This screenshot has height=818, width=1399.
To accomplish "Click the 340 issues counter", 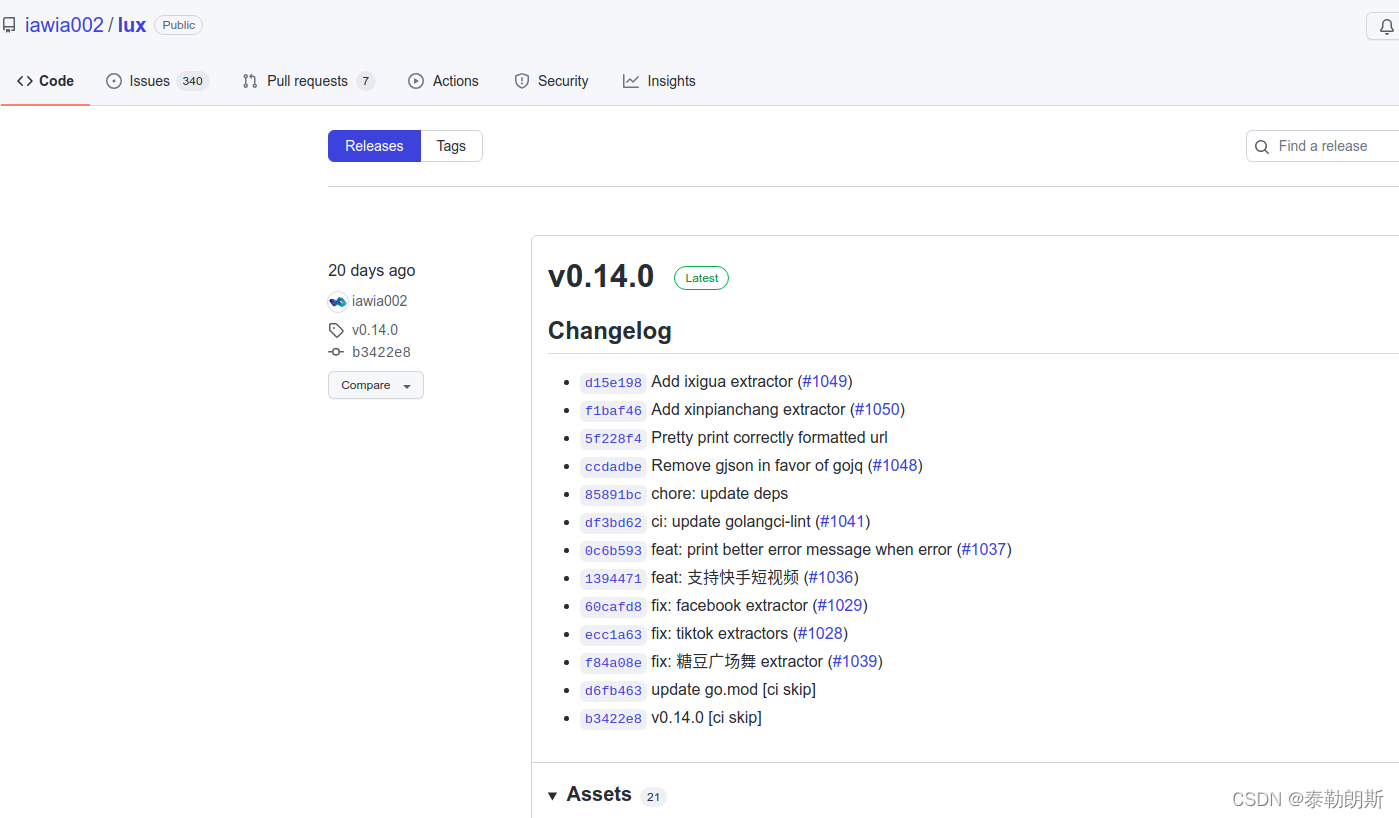I will (x=193, y=81).
